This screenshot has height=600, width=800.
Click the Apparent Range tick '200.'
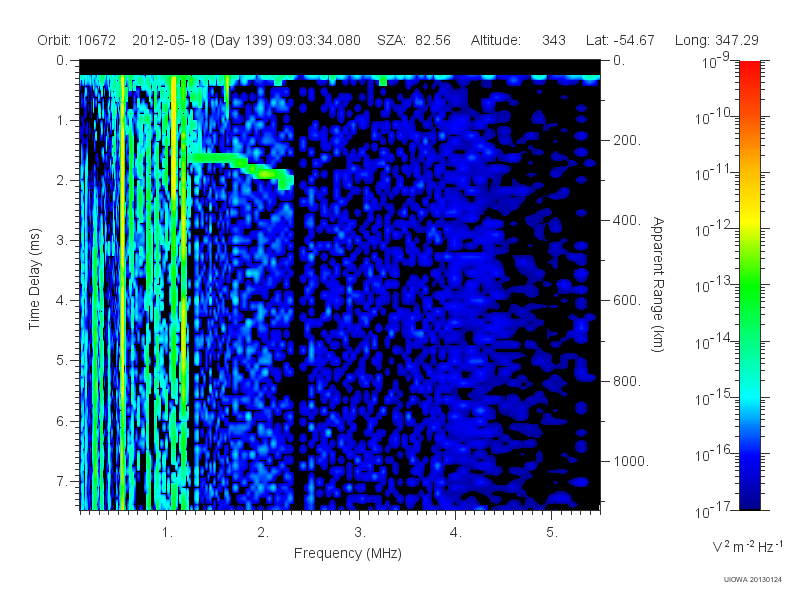(x=627, y=140)
